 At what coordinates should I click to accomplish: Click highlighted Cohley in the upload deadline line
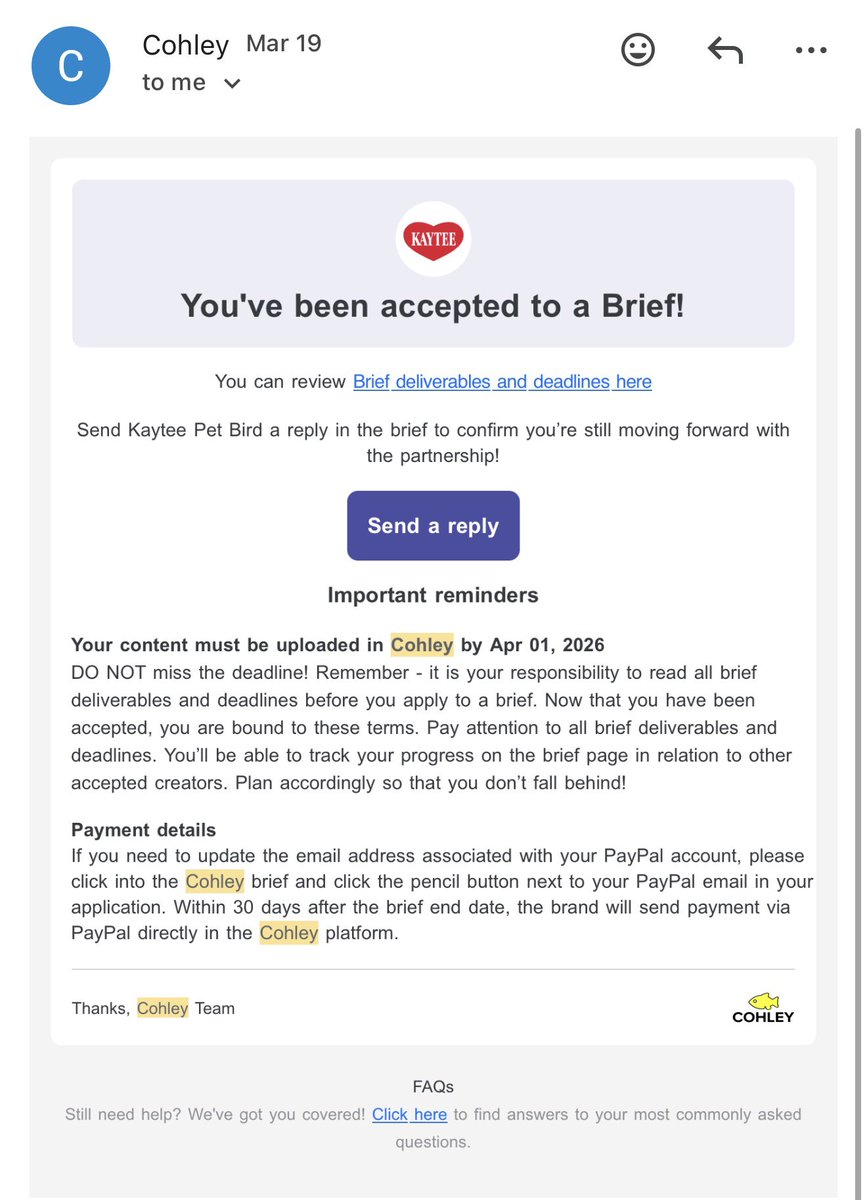422,645
